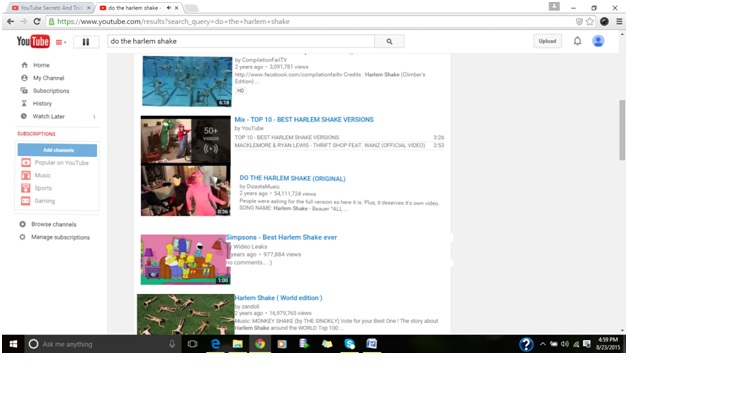The width and height of the screenshot is (736, 394).
Task: Click the Add channels button
Action: [57, 150]
